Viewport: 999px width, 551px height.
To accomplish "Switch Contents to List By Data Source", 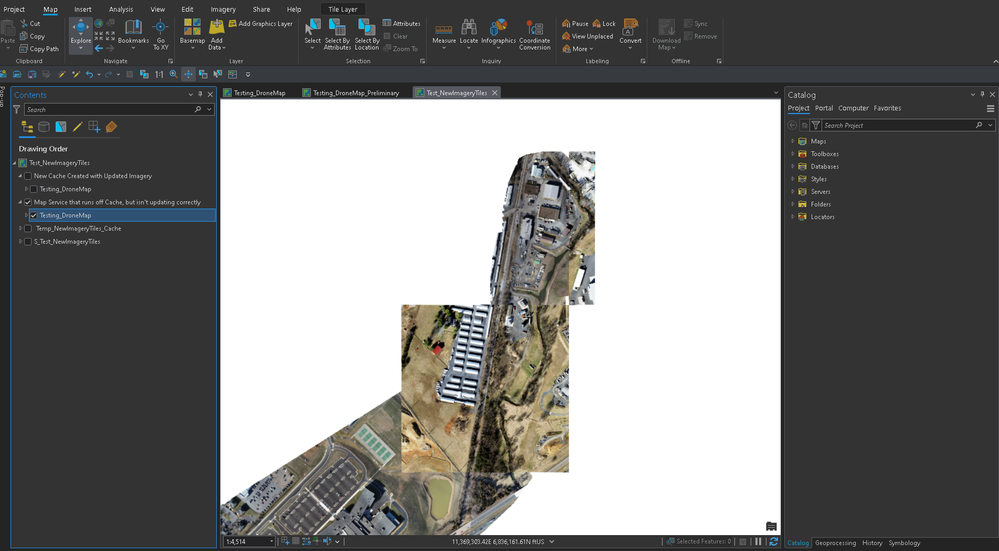I will point(44,127).
